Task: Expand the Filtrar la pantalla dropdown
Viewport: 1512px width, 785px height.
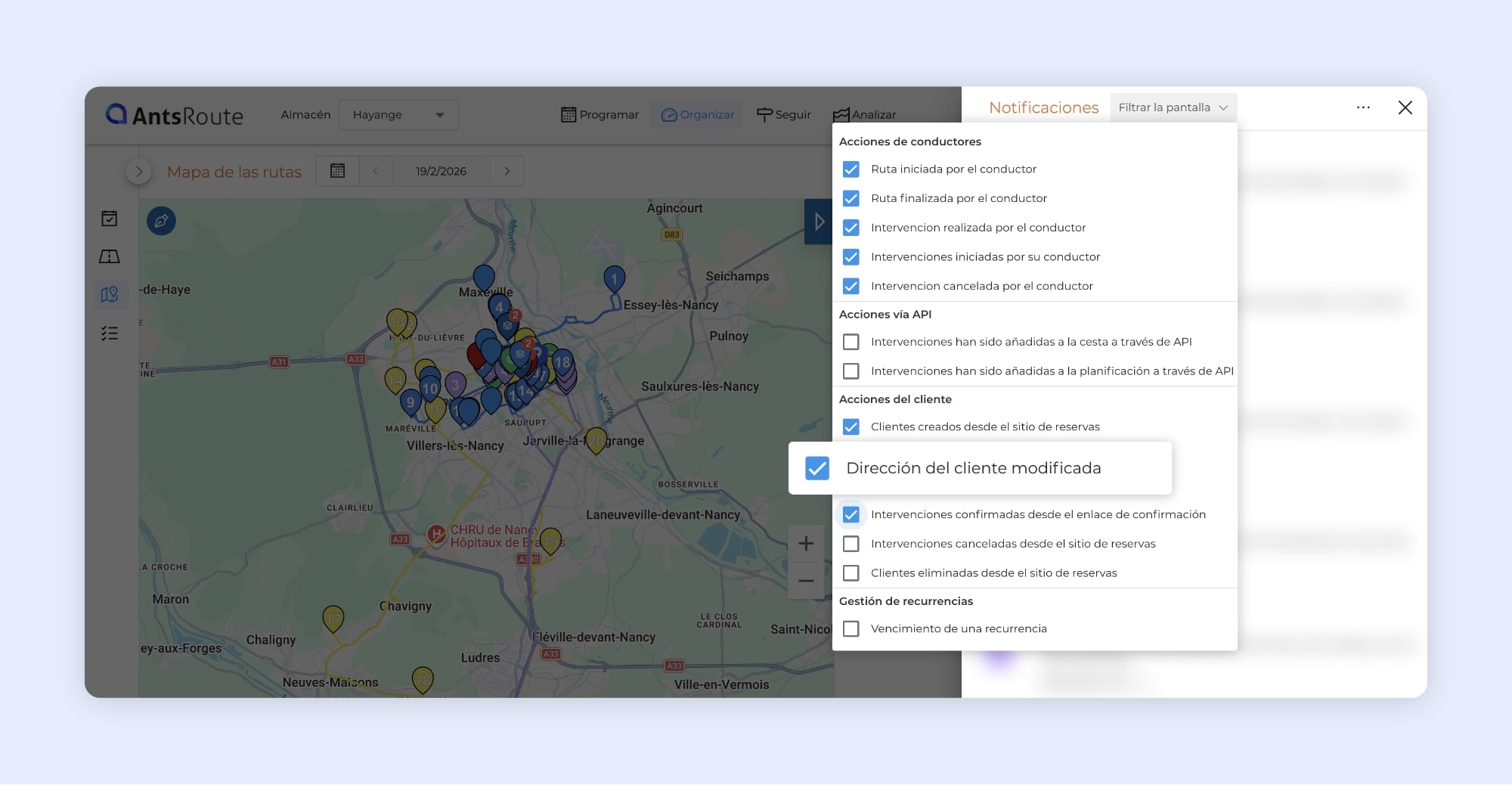Action: tap(1173, 107)
